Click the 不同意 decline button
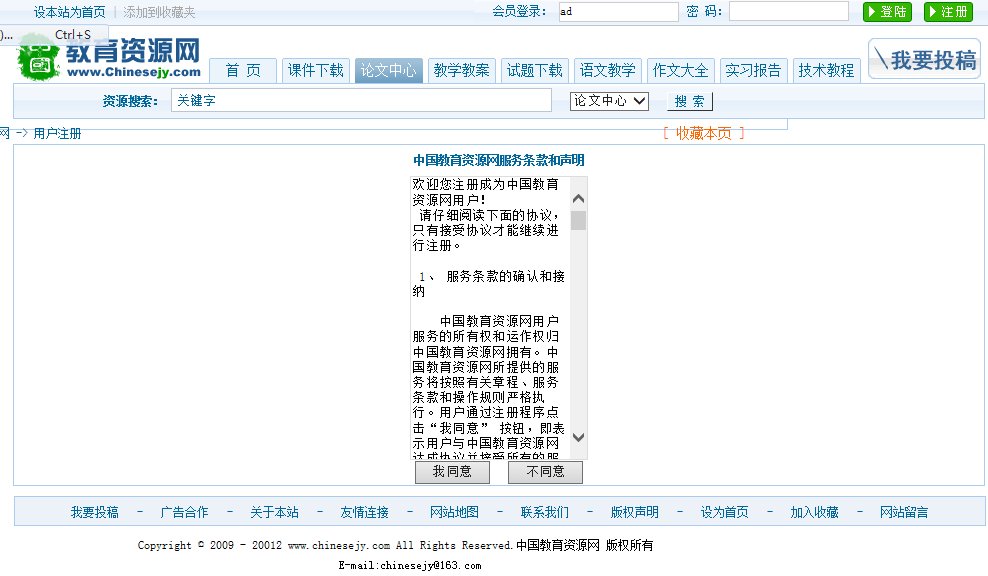Screen dimensions: 988x576 point(545,471)
